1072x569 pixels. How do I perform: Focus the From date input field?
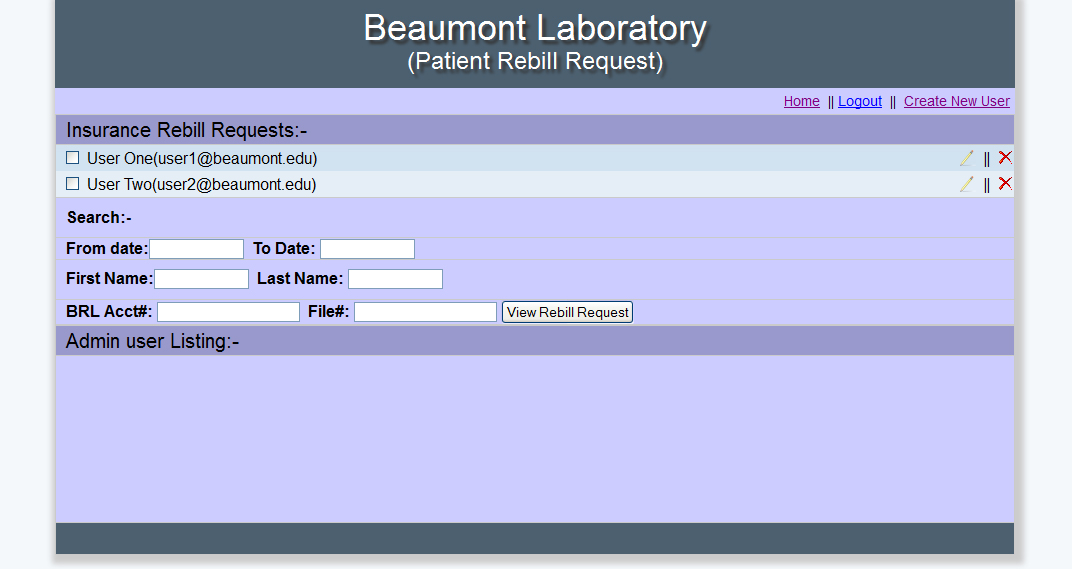(196, 249)
